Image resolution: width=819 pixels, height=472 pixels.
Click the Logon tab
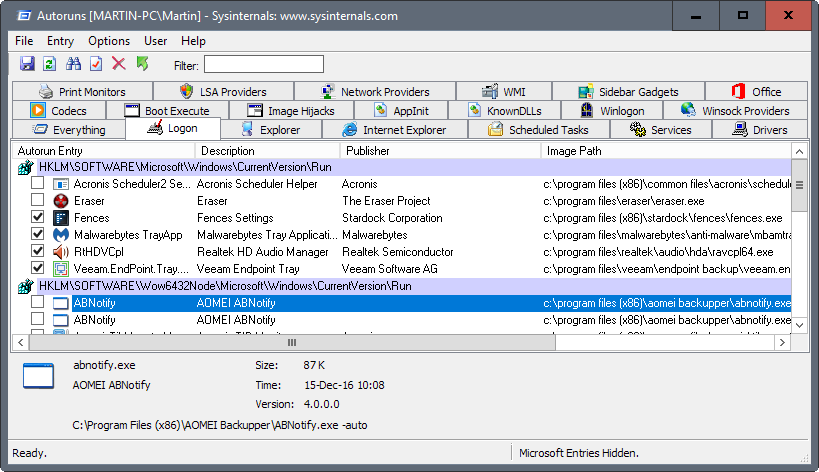click(x=172, y=128)
